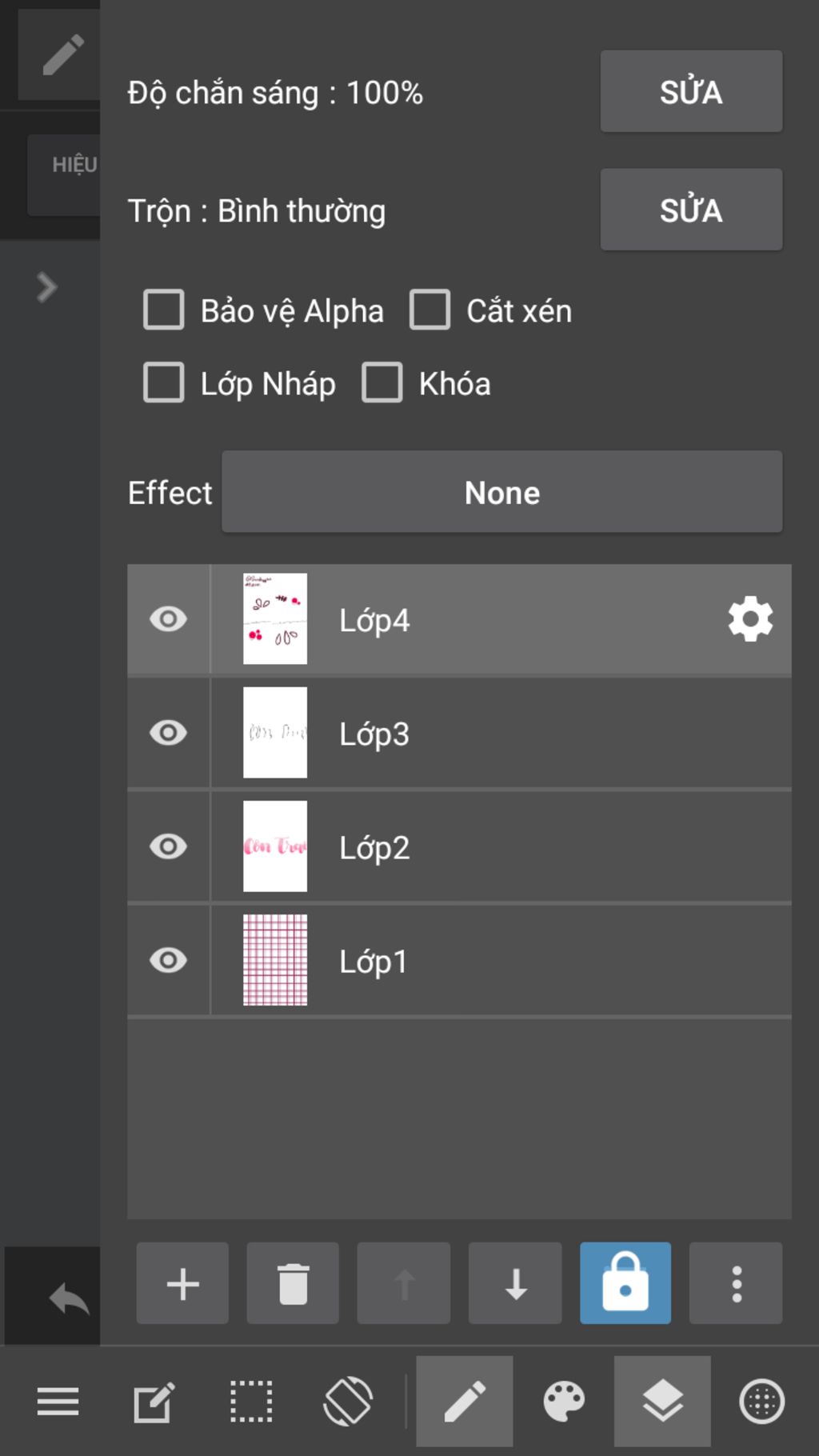Select the Lớp1 grid layer thumbnail

(275, 960)
